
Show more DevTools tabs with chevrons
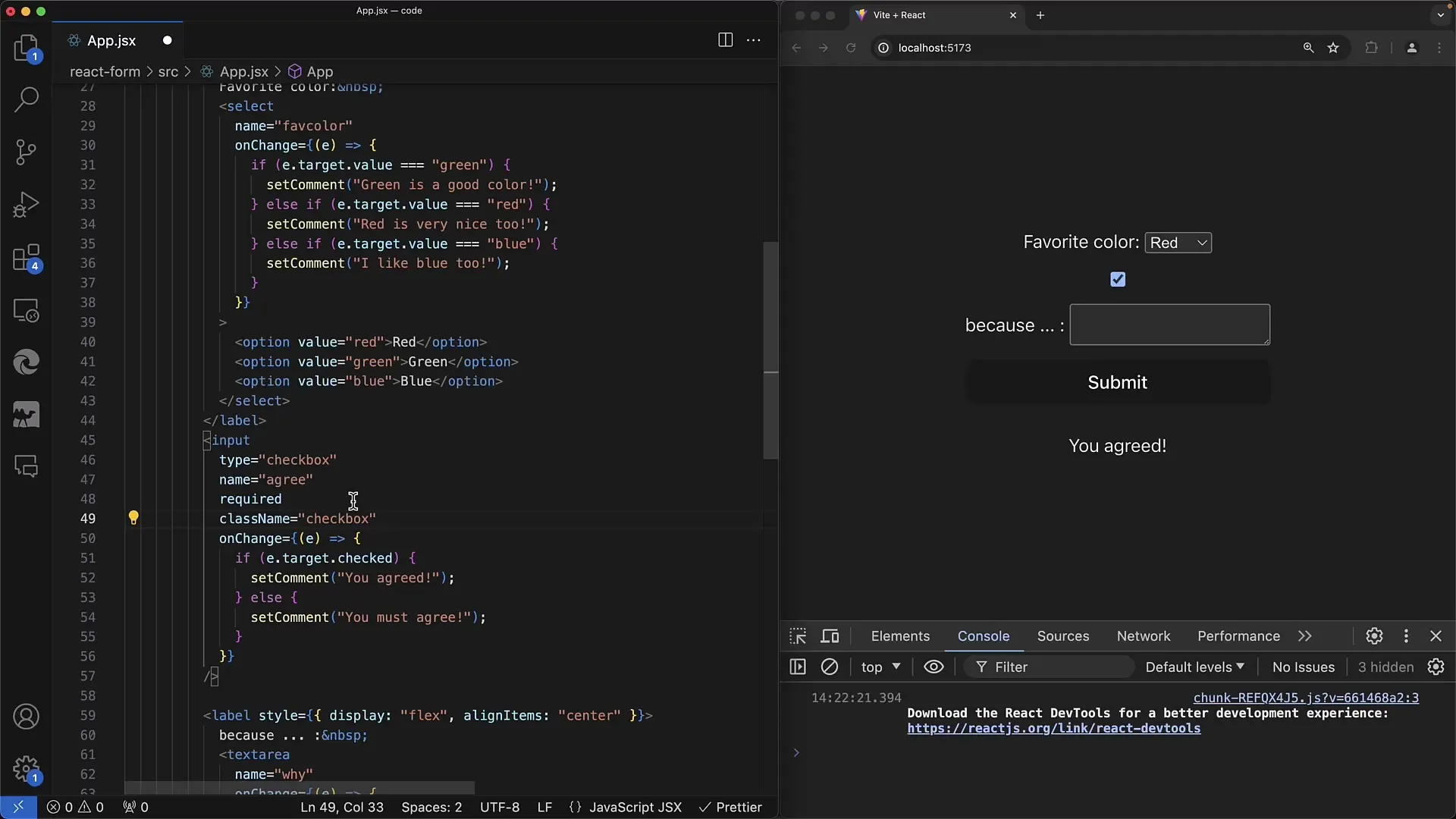(x=1304, y=636)
